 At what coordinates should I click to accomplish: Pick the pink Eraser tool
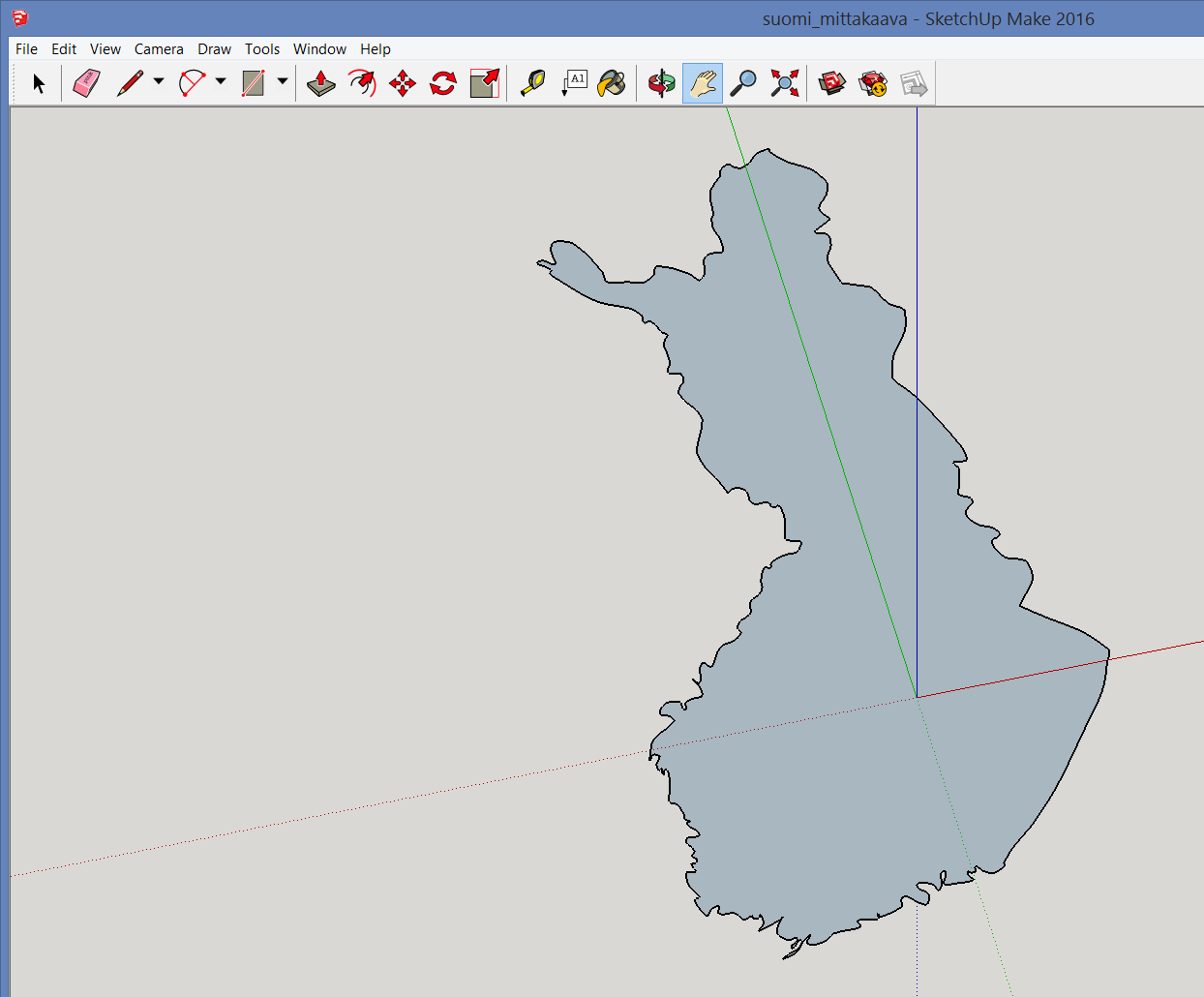[x=87, y=84]
